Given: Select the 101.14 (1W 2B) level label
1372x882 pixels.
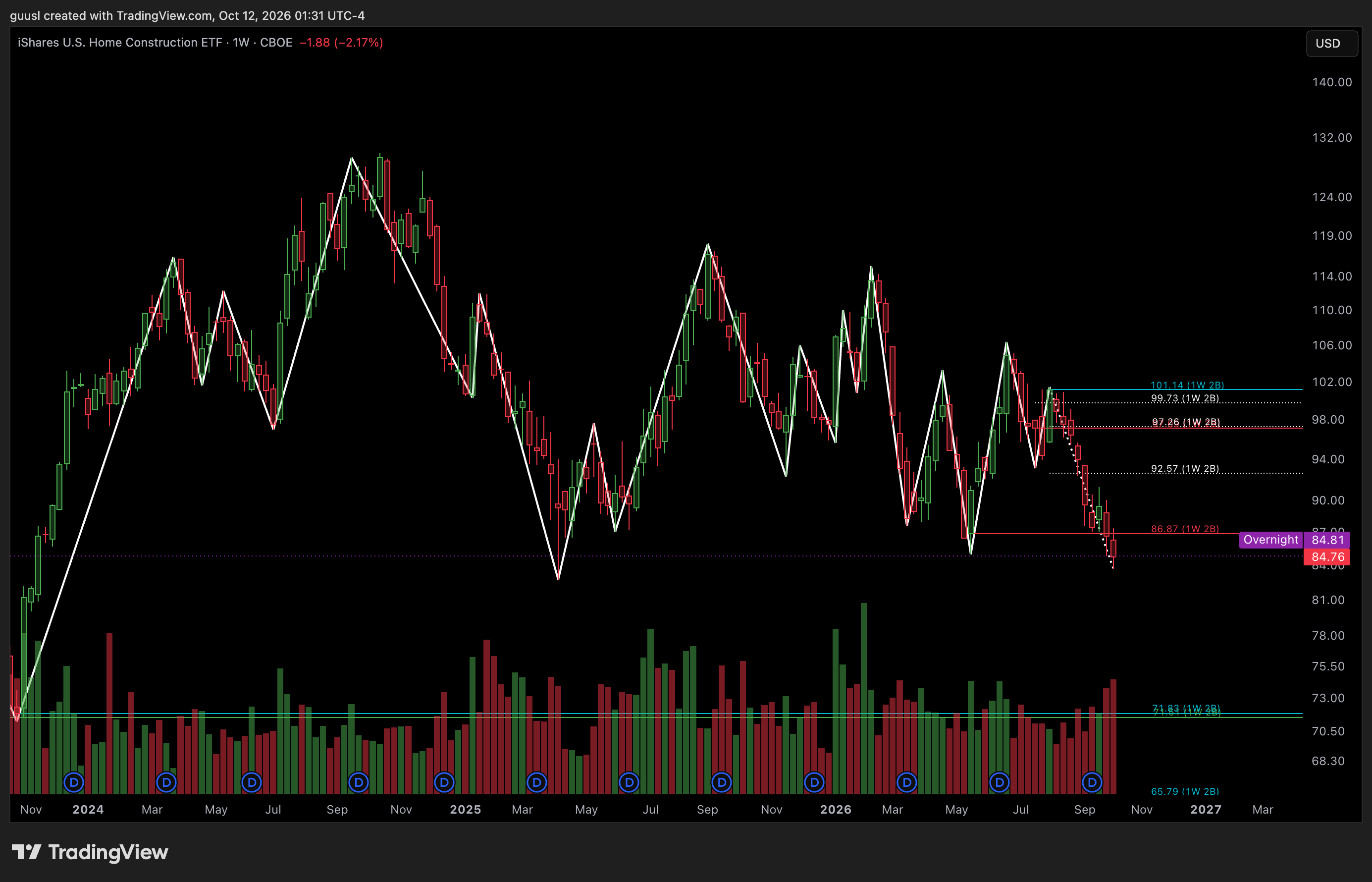Looking at the screenshot, I should click(x=1187, y=385).
